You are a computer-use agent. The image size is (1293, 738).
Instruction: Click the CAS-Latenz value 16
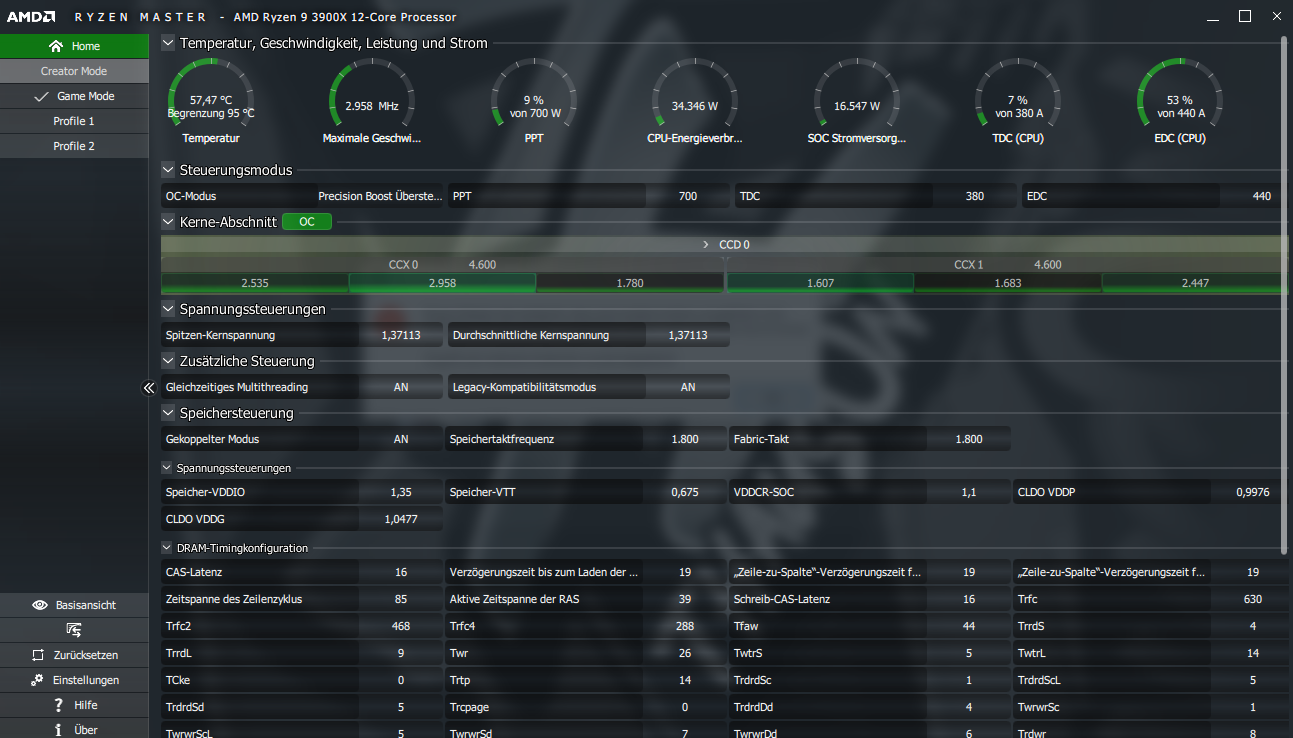[401, 572]
